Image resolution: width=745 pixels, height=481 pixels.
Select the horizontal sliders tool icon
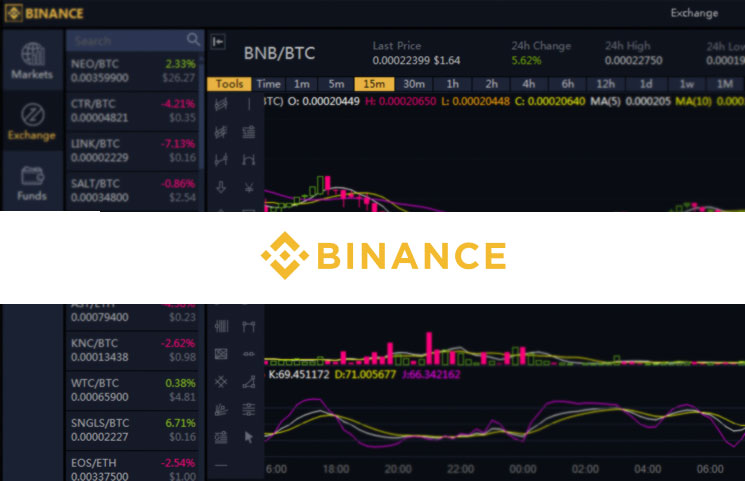(x=248, y=409)
